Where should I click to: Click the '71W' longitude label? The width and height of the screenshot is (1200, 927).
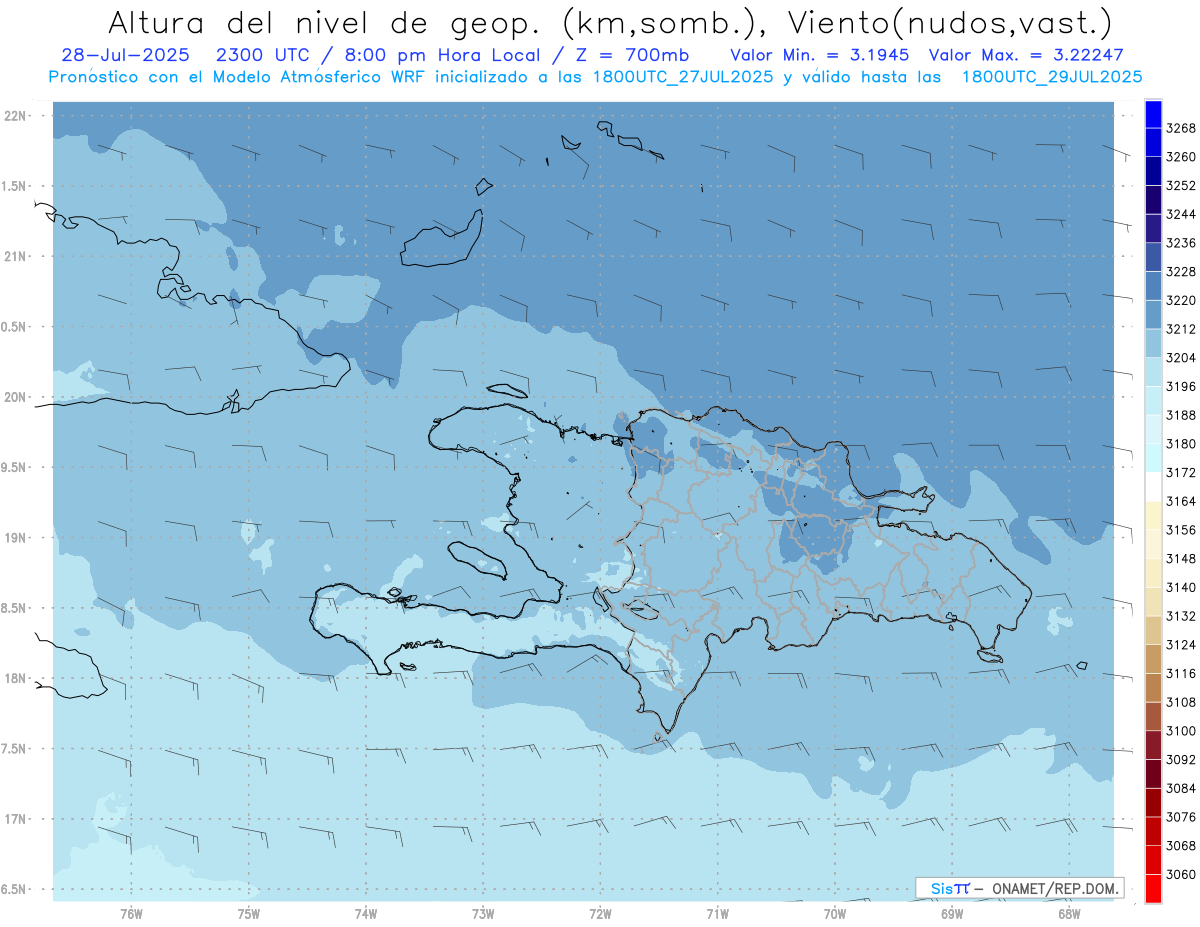pos(717,912)
